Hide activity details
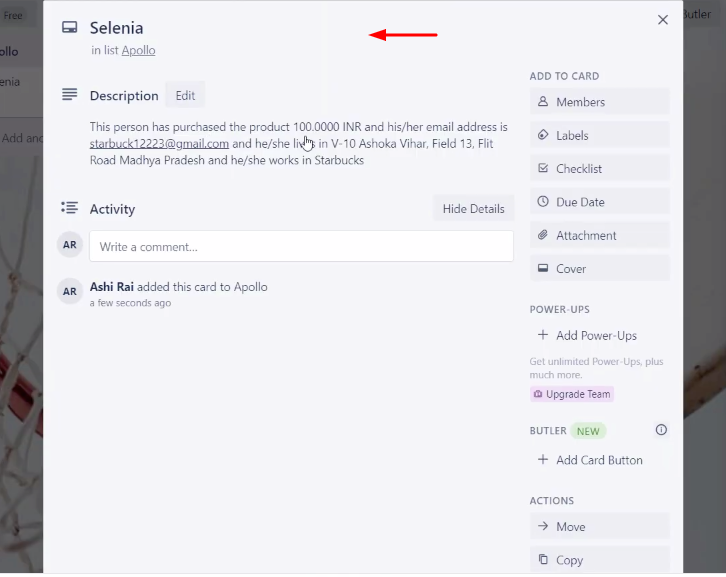The height and width of the screenshot is (577, 726). pos(473,209)
